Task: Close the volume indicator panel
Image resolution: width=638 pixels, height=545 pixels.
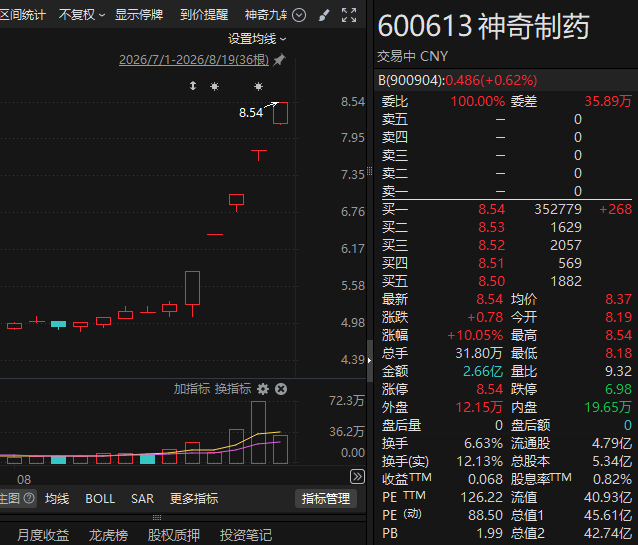Action: 281,389
